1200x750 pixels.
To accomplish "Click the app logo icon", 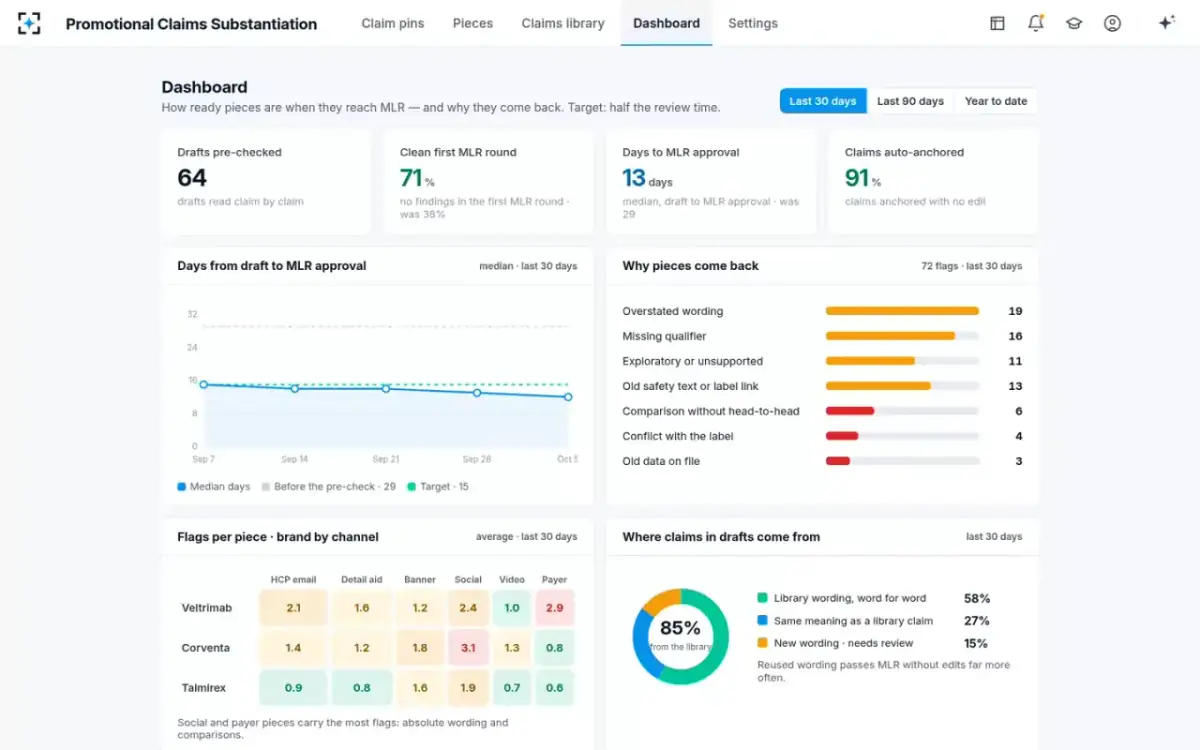I will (x=29, y=23).
